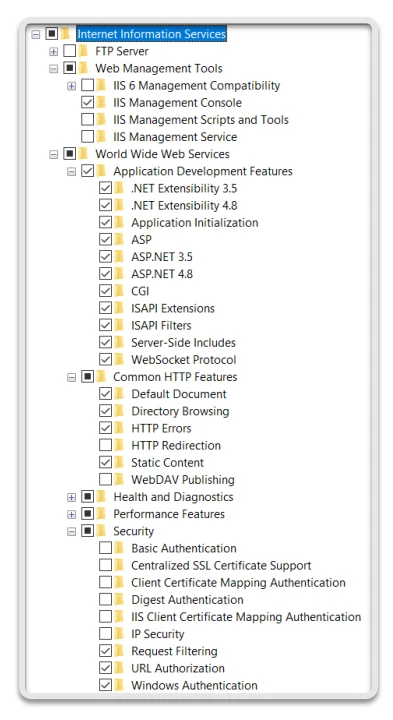Click the Application Initialization folder icon
The height and width of the screenshot is (720, 393).
coord(119,222)
